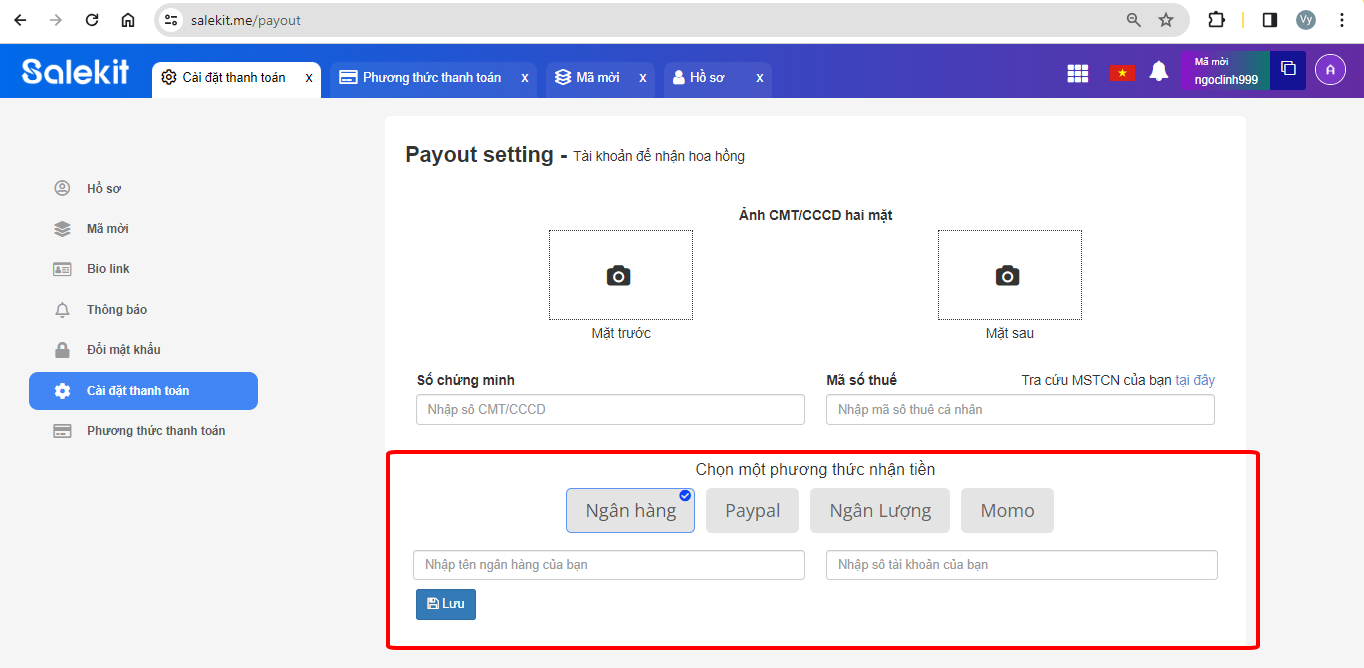Open Đổi mật khẩu in sidebar
The width and height of the screenshot is (1364, 668).
pos(123,350)
